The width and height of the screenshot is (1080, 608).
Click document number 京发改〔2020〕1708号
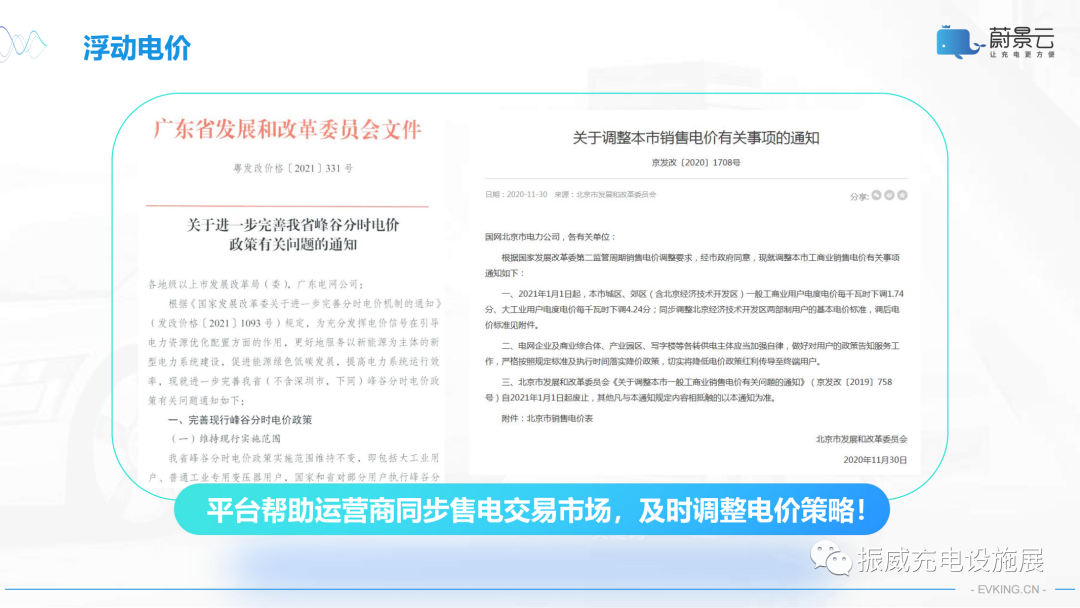tap(694, 162)
